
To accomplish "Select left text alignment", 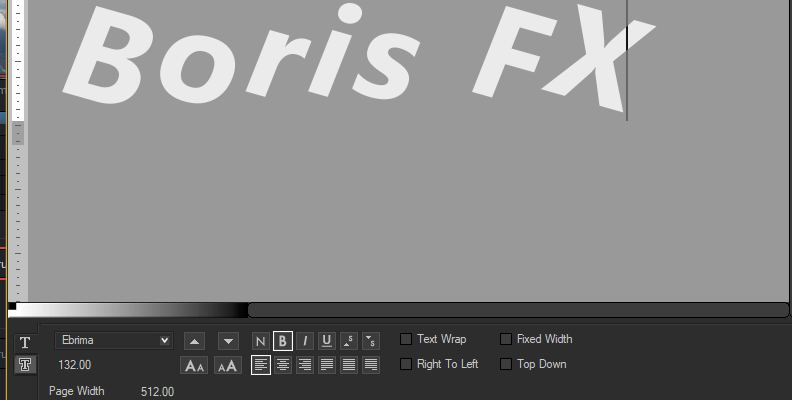I will [x=260, y=365].
